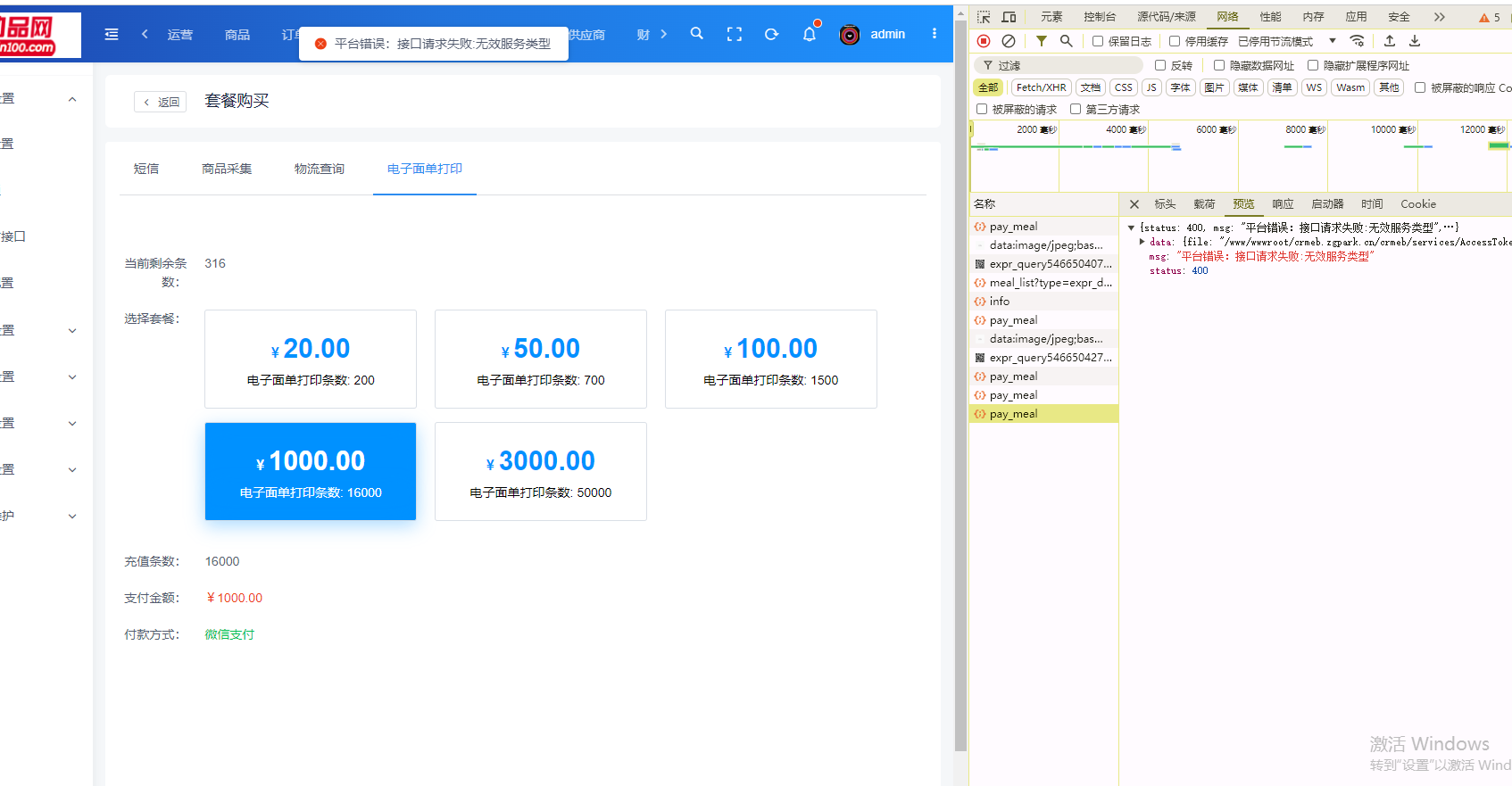The width and height of the screenshot is (1512, 786).
Task: Tick the 反转 checkbox
Action: pos(1160,65)
